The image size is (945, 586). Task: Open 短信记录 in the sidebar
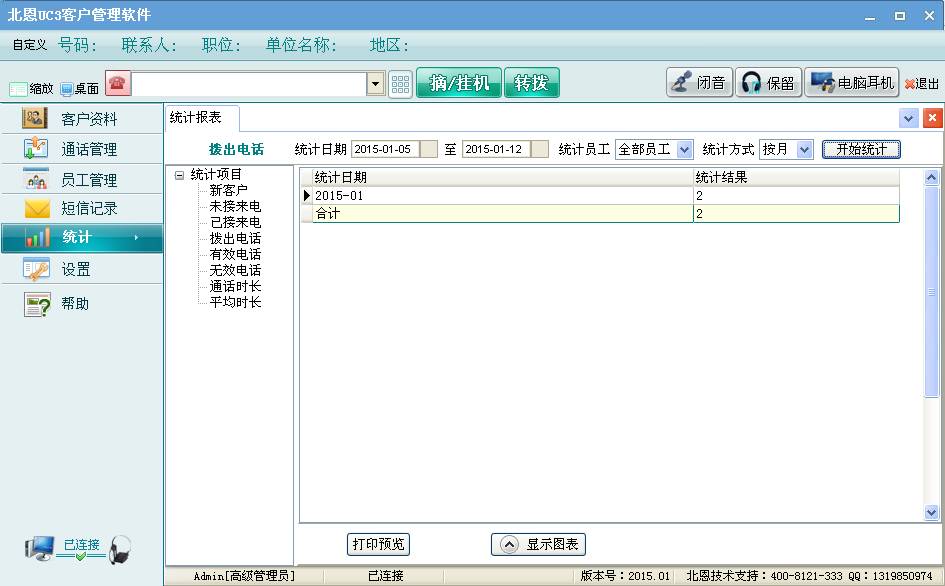82,209
